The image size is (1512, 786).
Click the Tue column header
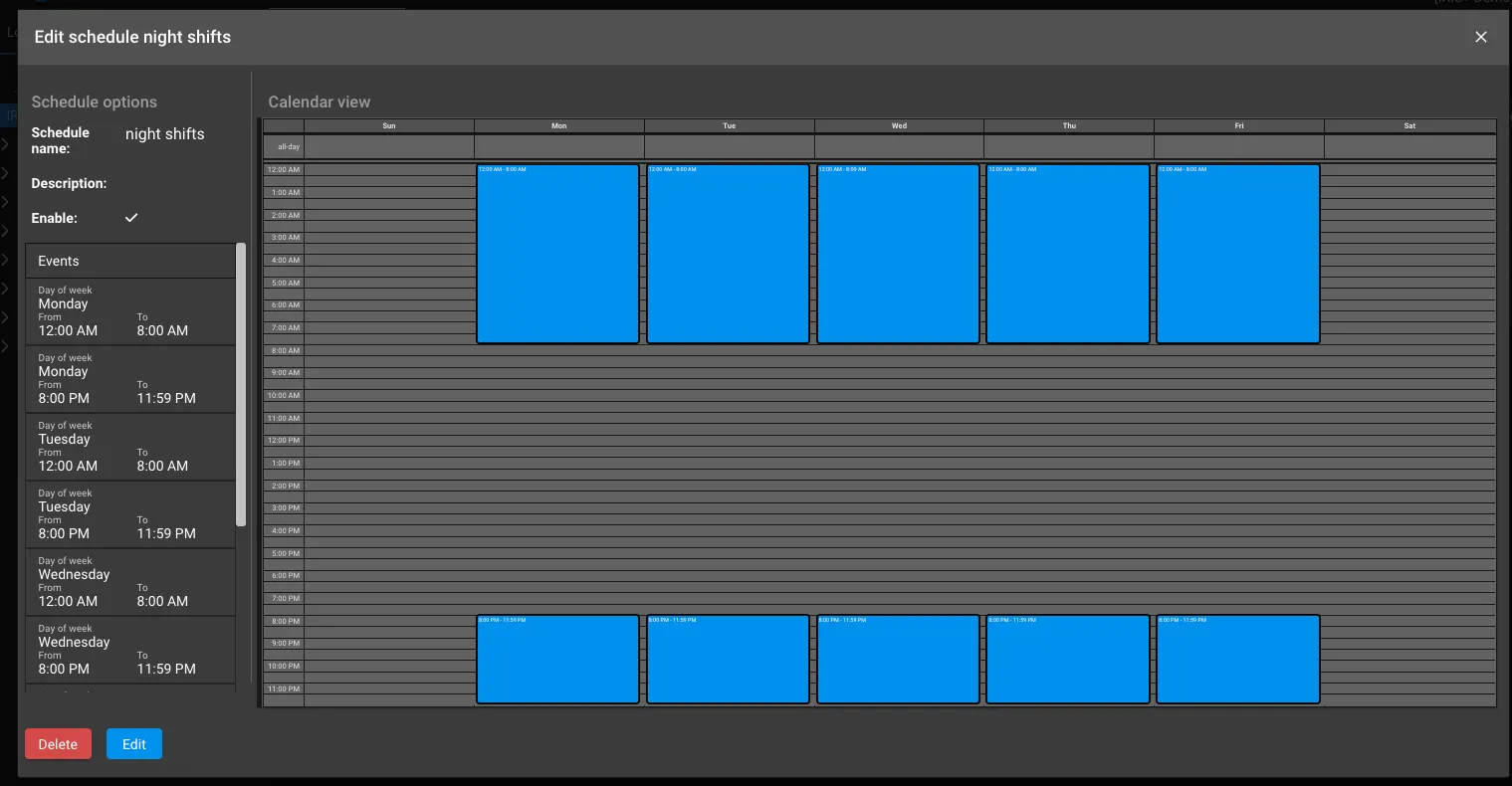[x=730, y=126]
